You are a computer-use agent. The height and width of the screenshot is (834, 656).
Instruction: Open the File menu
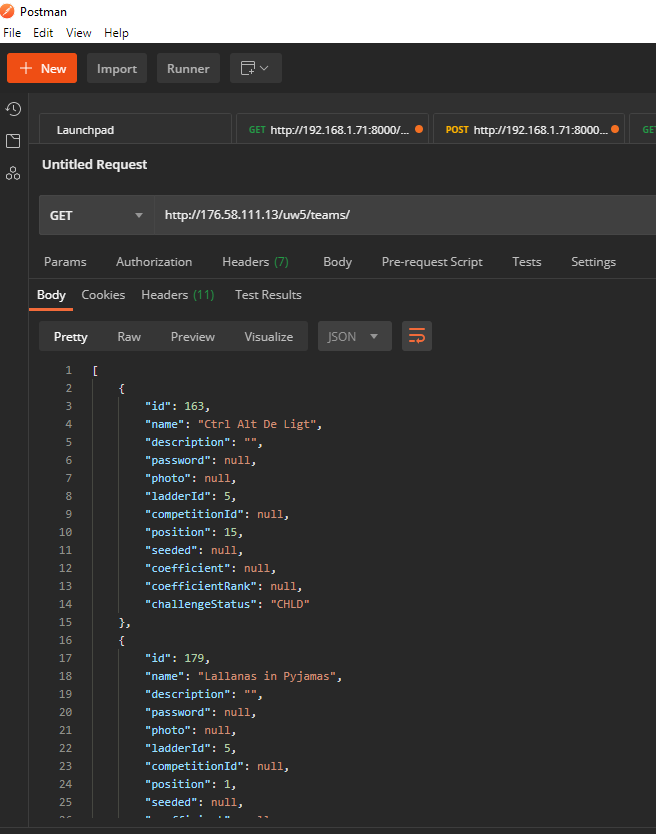(x=12, y=33)
